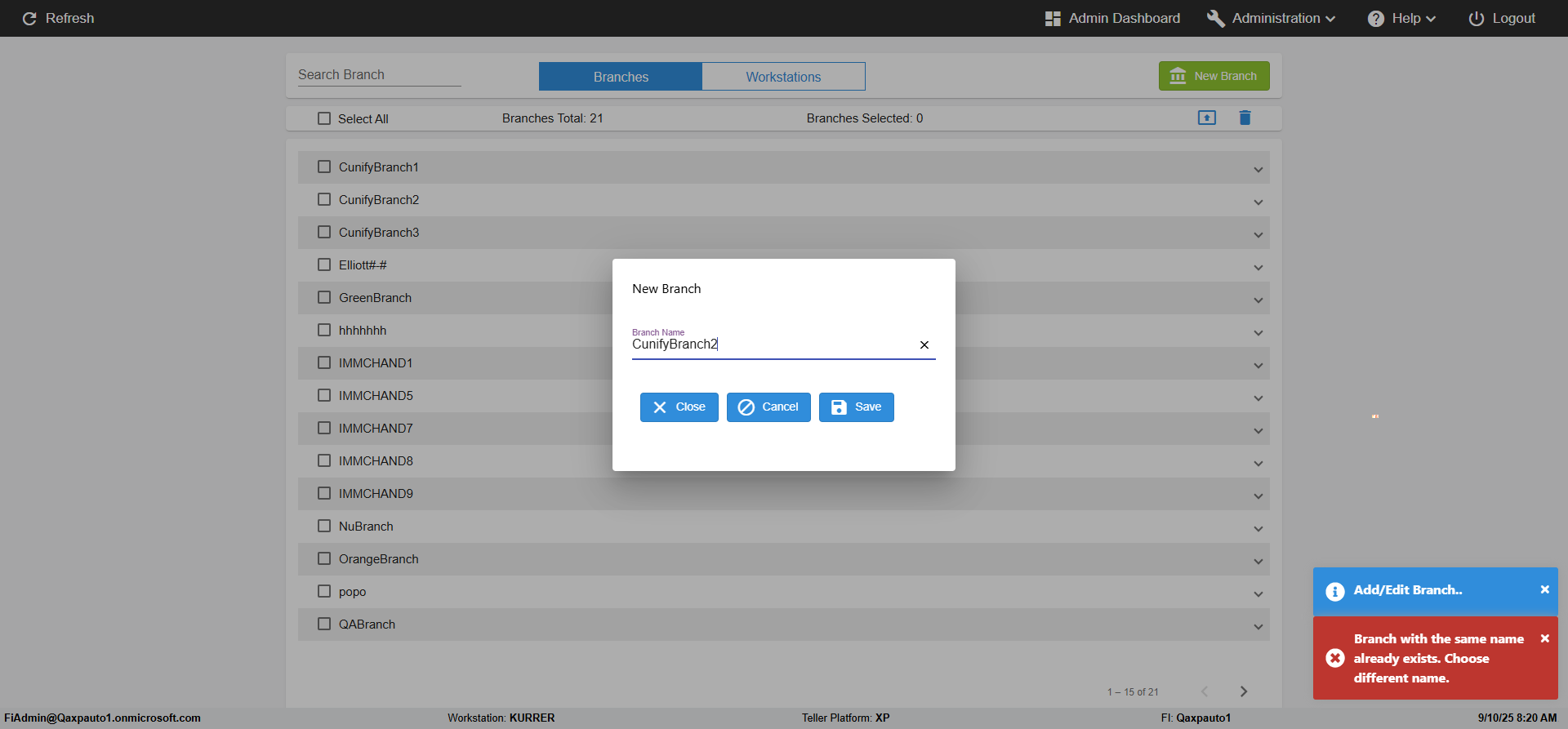
Task: Expand the Elliott#-# row chevron
Action: pyautogui.click(x=1258, y=268)
